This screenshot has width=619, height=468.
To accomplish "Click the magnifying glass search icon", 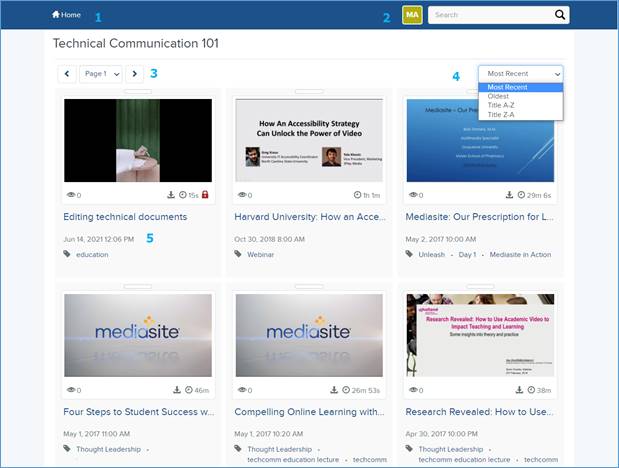I will pyautogui.click(x=560, y=15).
